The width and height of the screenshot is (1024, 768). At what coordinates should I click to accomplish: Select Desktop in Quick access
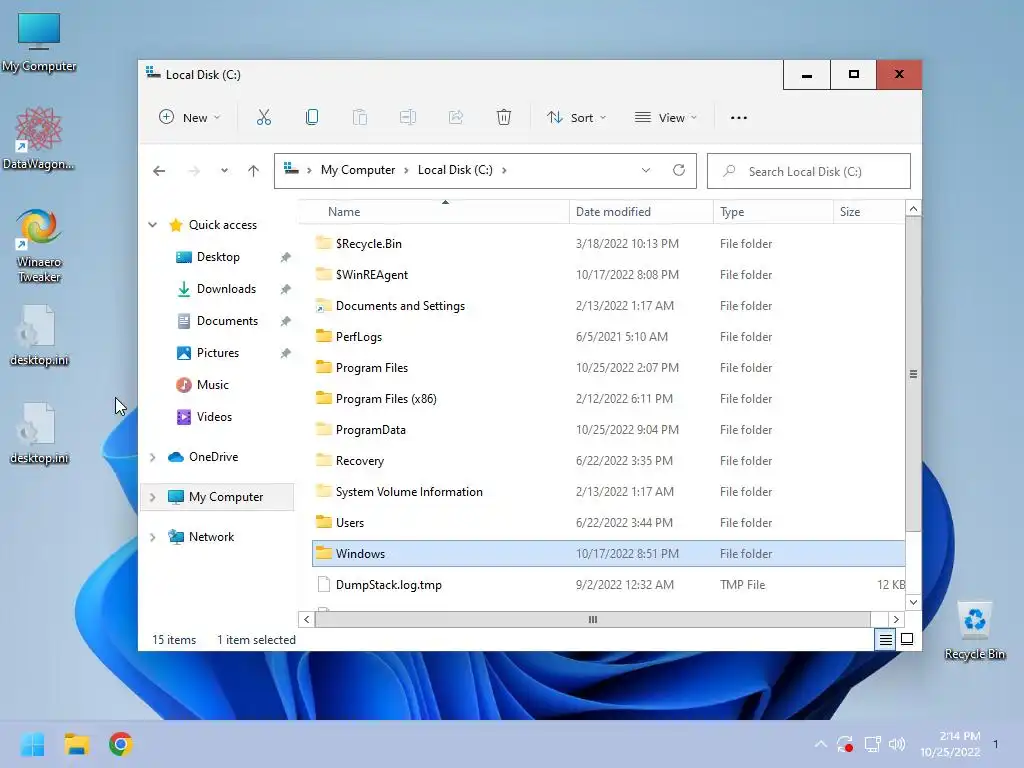218,257
